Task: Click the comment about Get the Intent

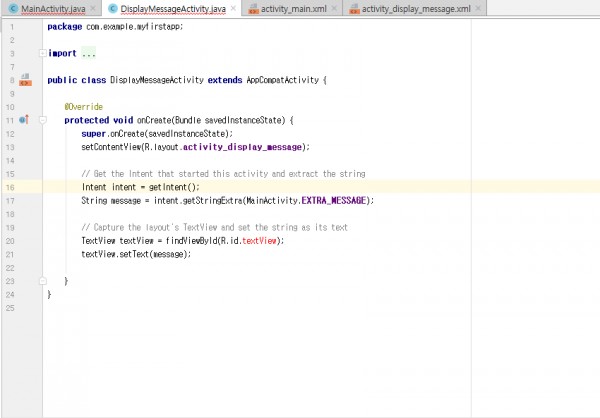Action: point(223,174)
